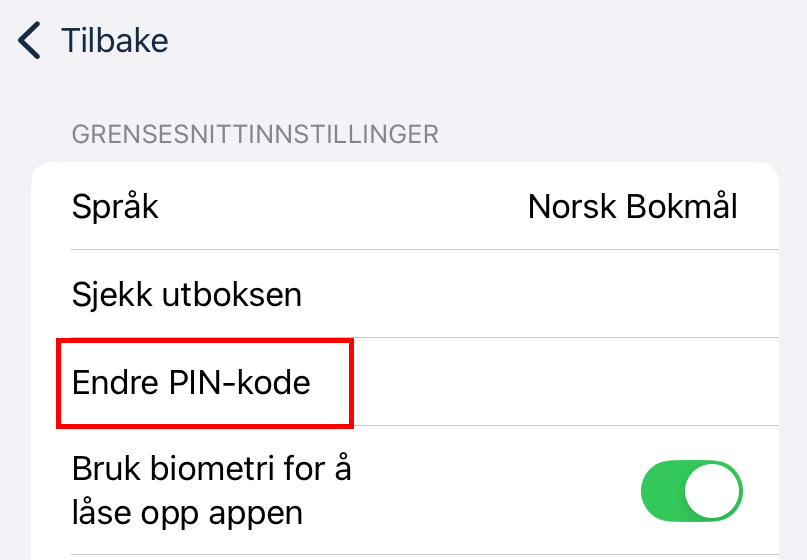This screenshot has width=807, height=560.
Task: Click the 'låse opp appen' text line
Action: (187, 513)
